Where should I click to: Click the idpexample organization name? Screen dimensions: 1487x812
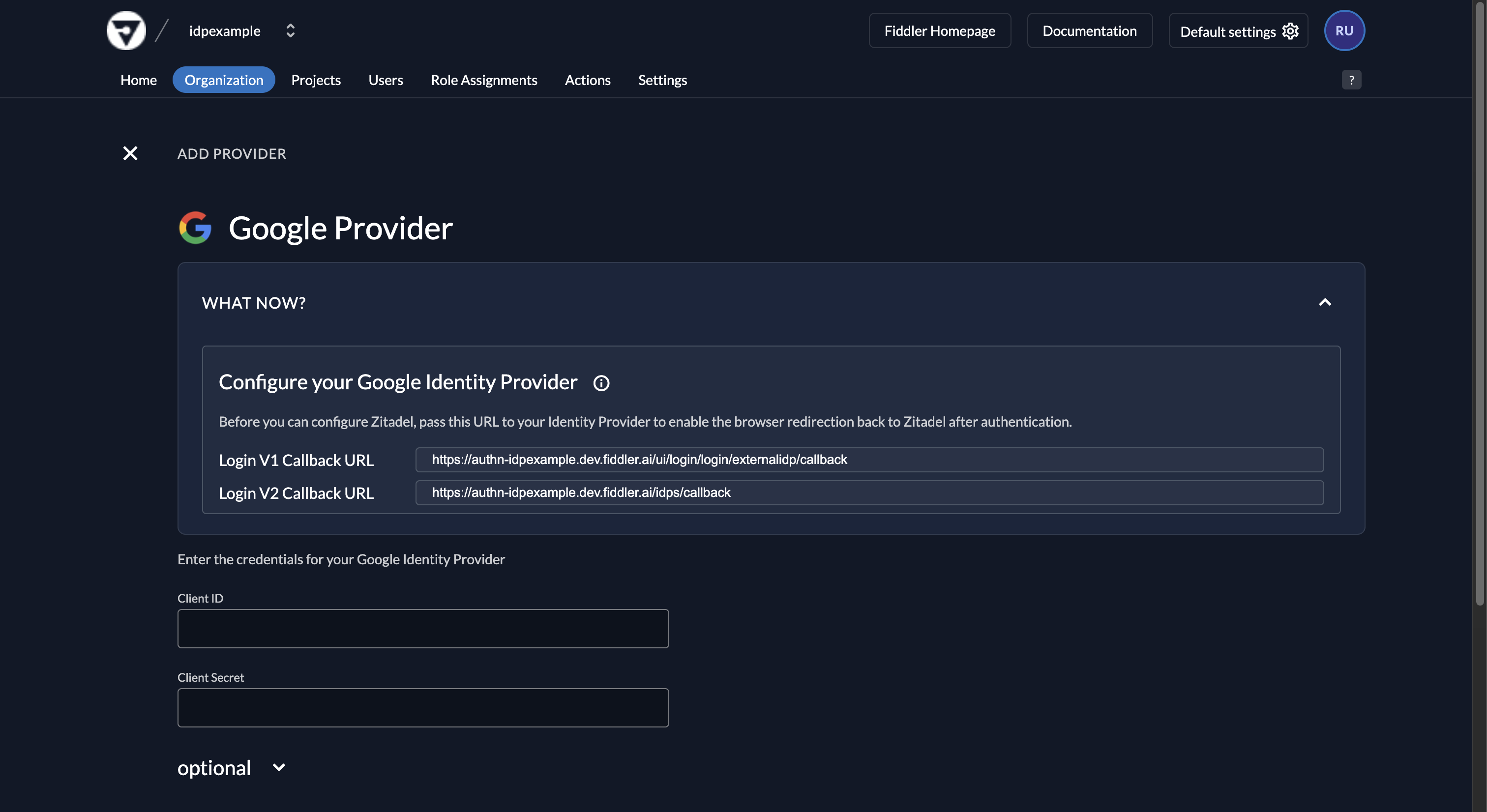(x=225, y=30)
